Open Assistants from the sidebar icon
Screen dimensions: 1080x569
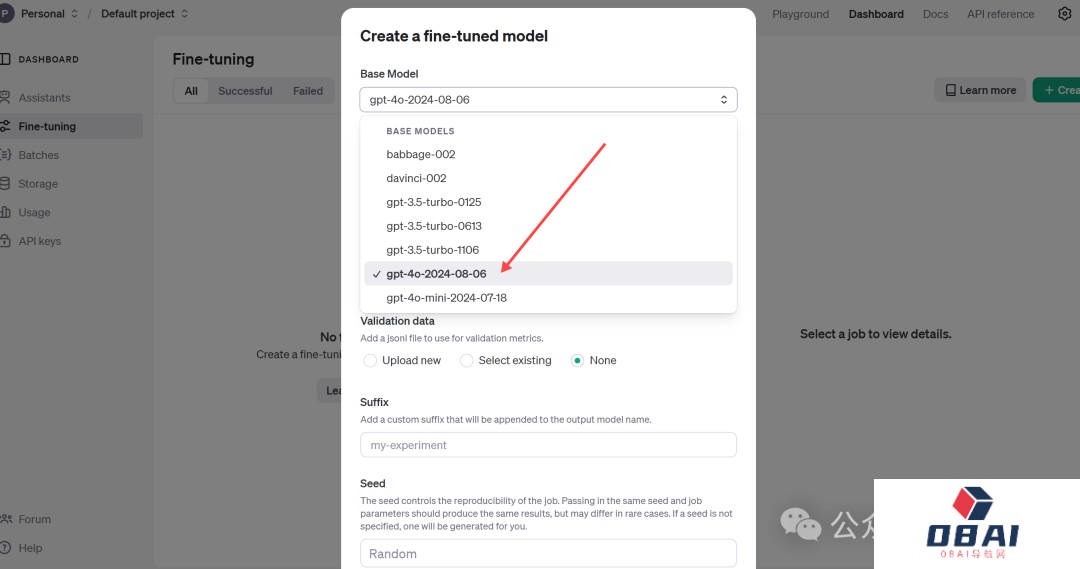(6, 98)
